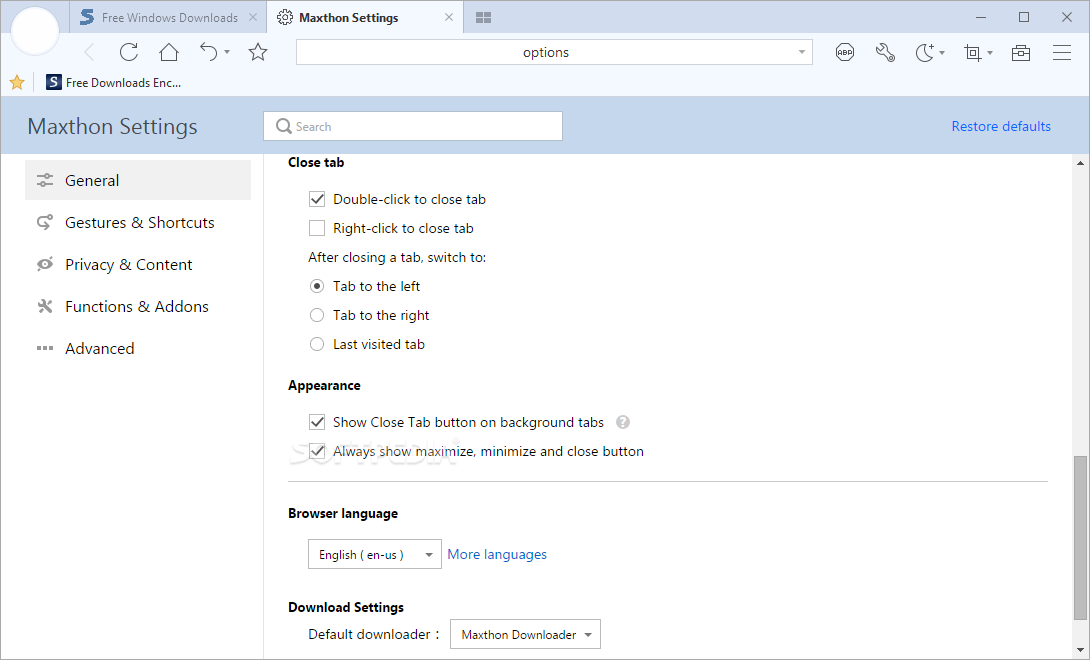
Task: Select Tab to the left option
Action: pyautogui.click(x=317, y=287)
